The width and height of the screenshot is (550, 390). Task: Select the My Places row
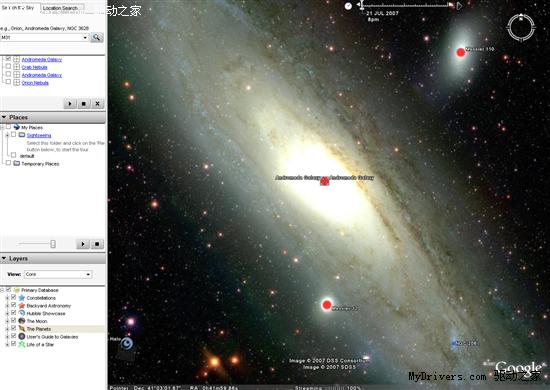[32, 127]
